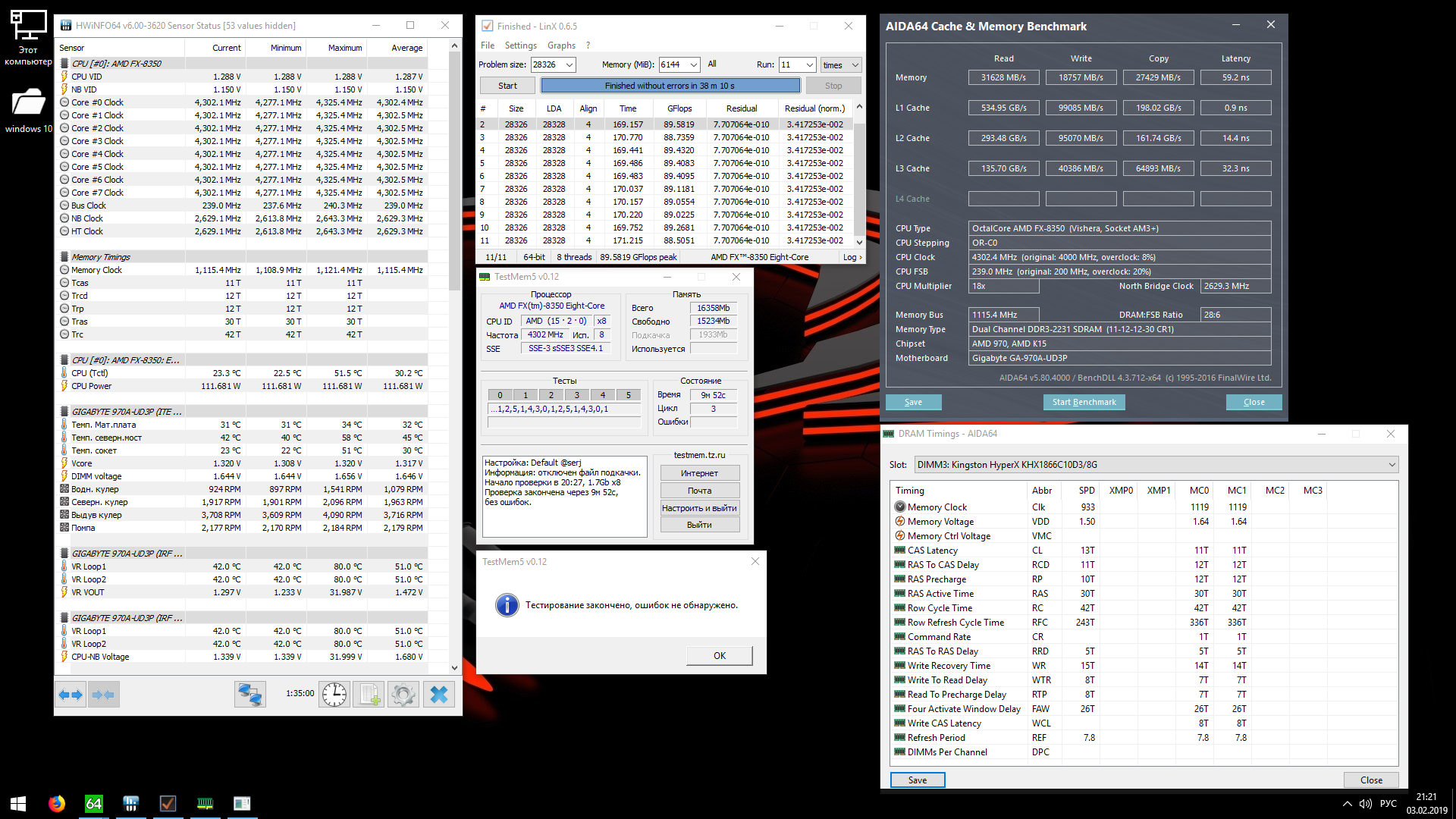The height and width of the screenshot is (819, 1456).
Task: Click OK in TestMem5 message dialog
Action: pos(719,656)
